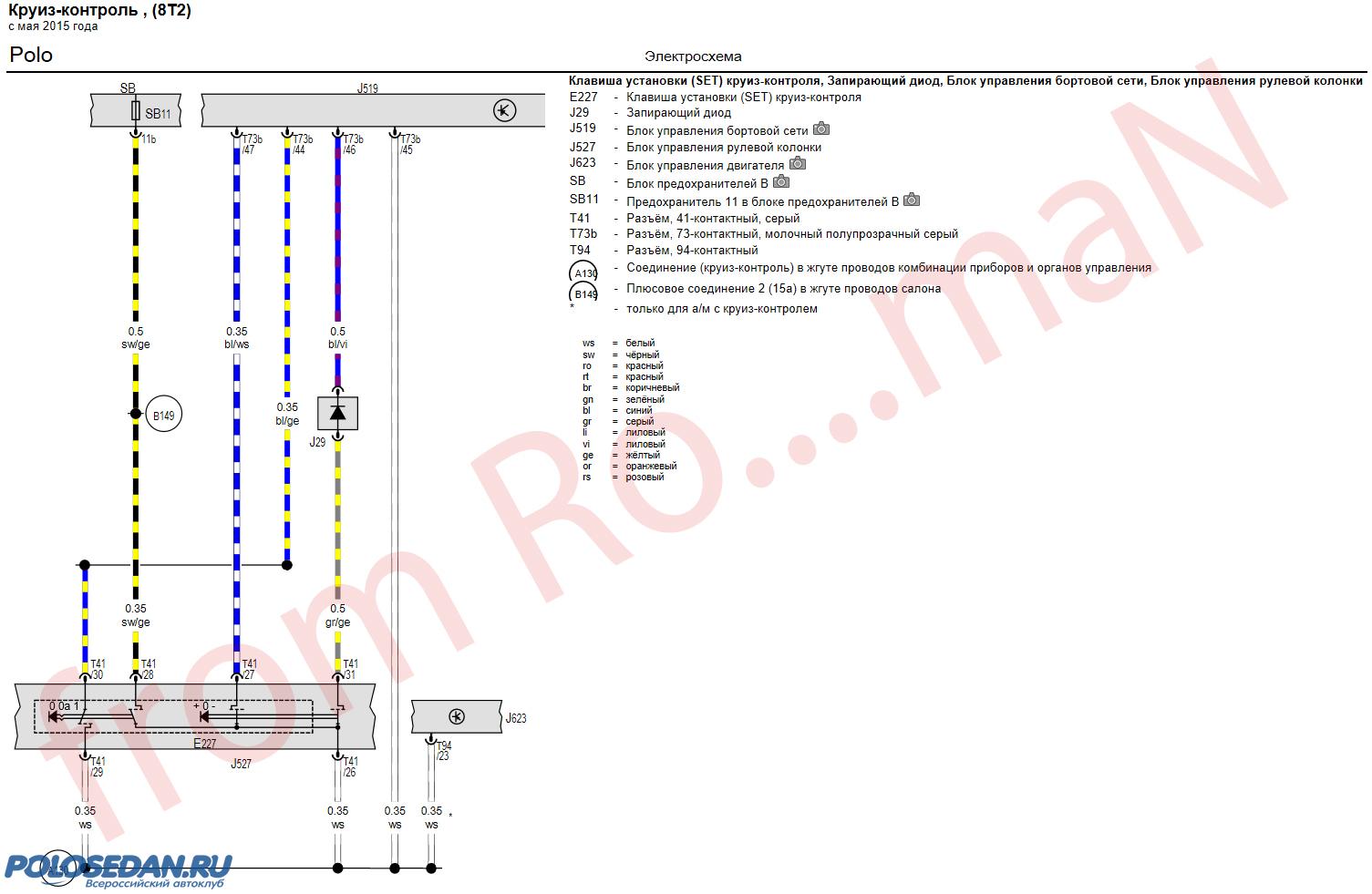
Task: Click the Polo model title
Action: coord(31,55)
